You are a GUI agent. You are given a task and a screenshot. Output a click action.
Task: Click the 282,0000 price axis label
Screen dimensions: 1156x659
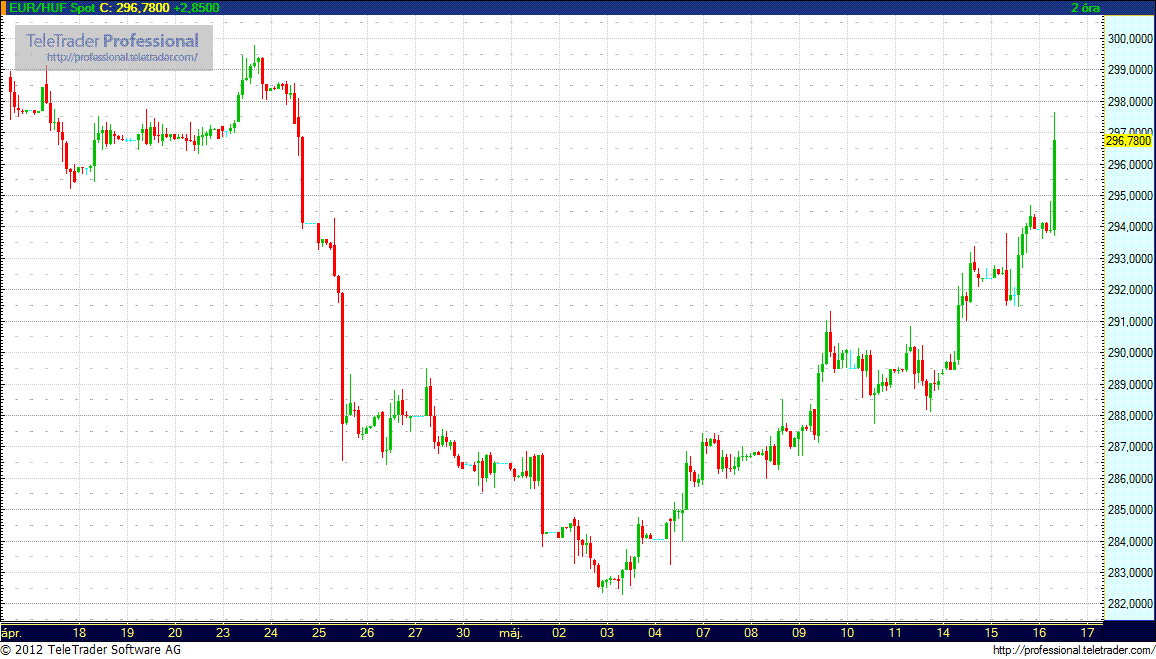click(1129, 604)
